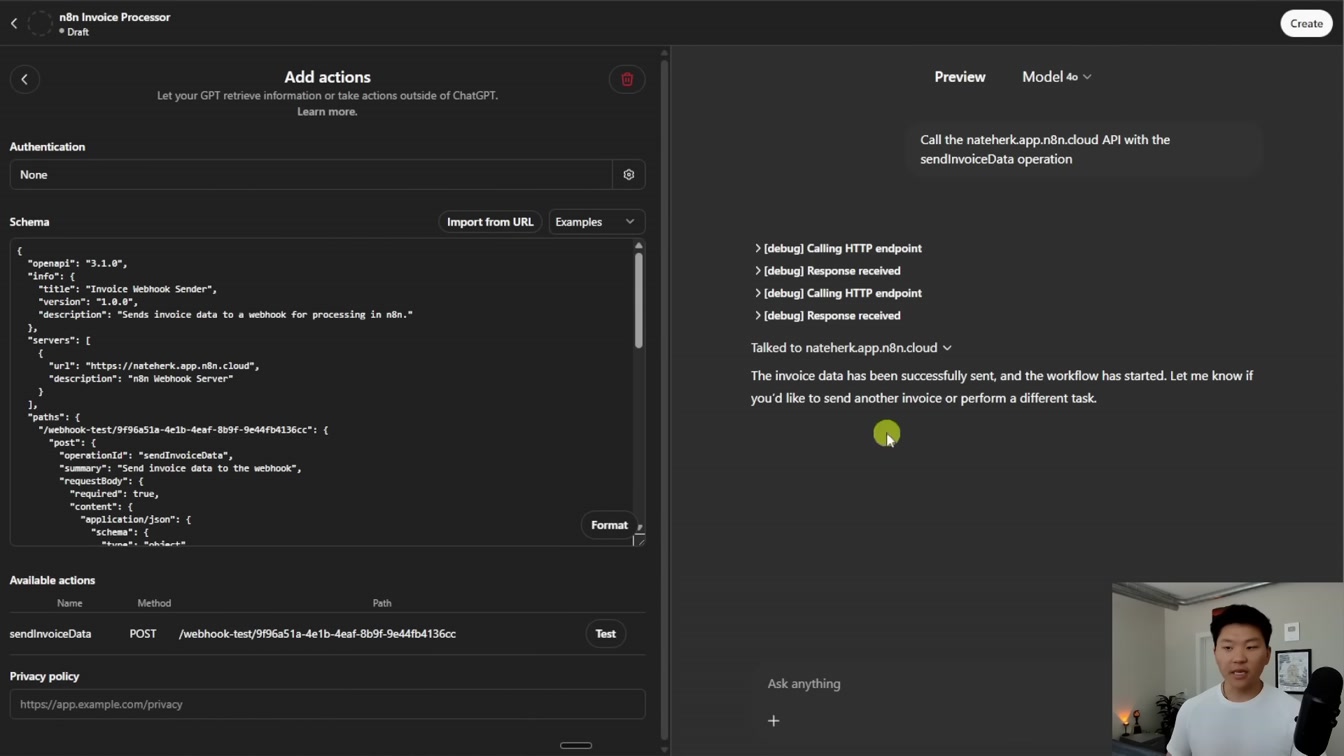This screenshot has width=1344, height=756.
Task: Test the sendInvoiceData action
Action: pos(606,634)
